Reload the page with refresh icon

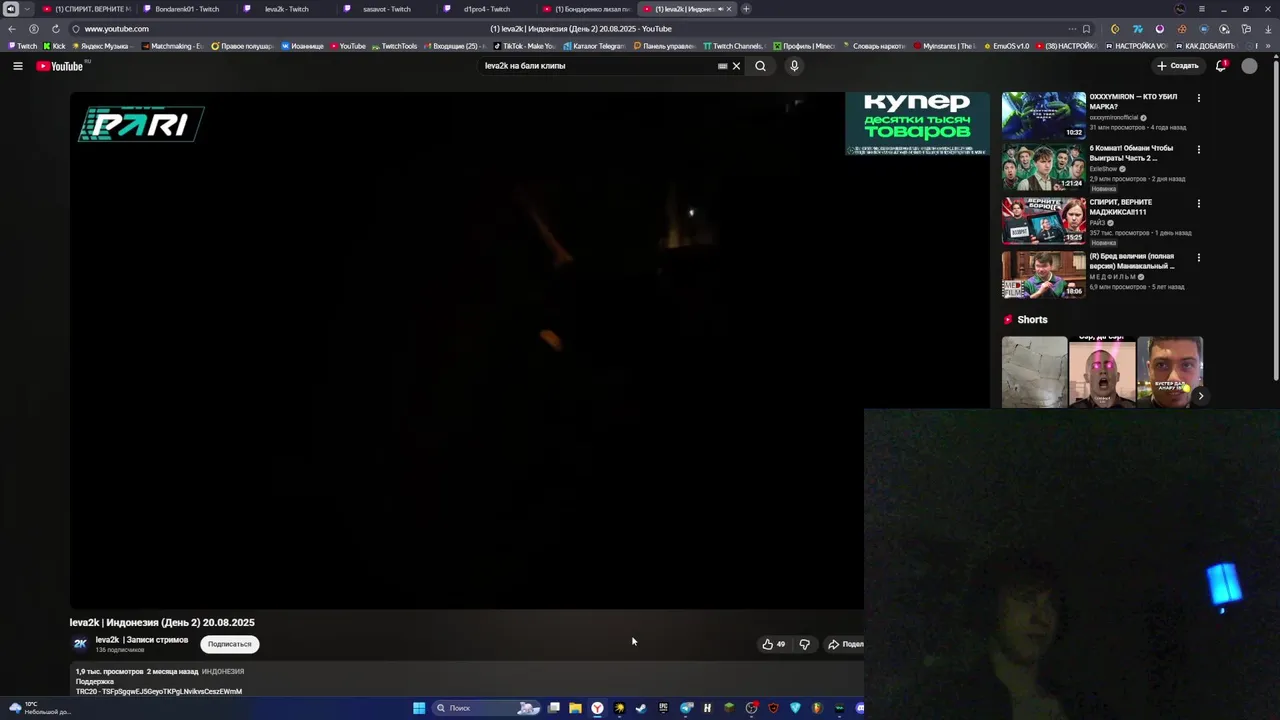(x=55, y=29)
